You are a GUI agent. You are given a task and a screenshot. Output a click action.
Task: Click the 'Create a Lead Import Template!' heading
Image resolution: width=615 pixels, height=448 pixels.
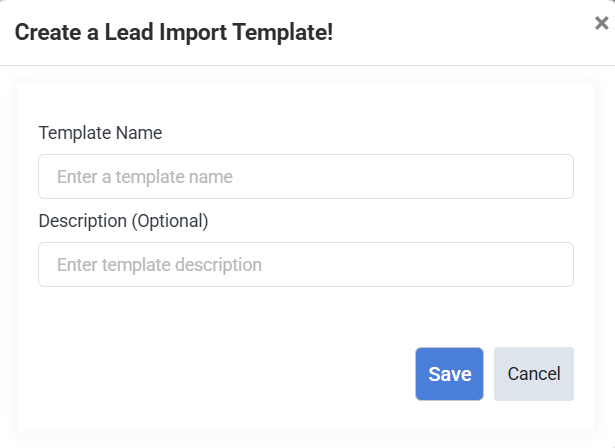[173, 32]
